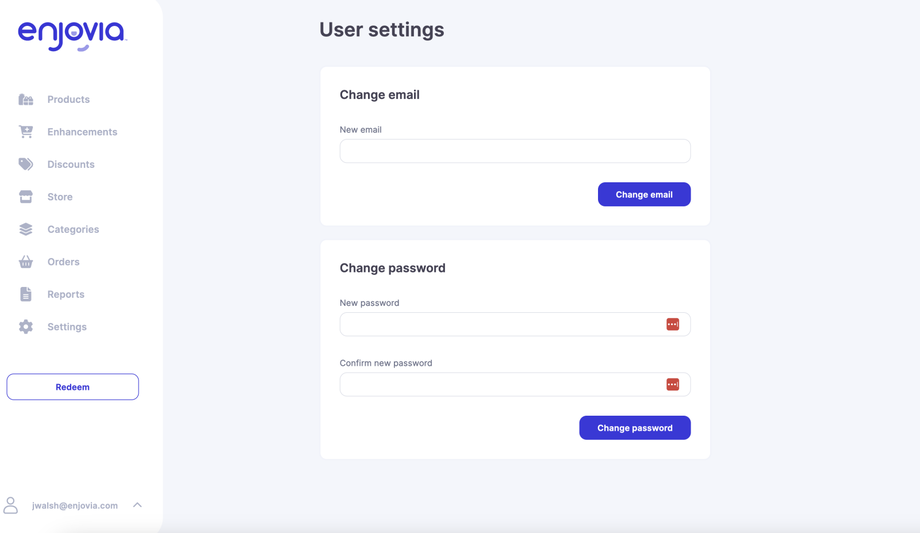Open the Discounts menu item
The height and width of the screenshot is (533, 920).
coord(71,164)
